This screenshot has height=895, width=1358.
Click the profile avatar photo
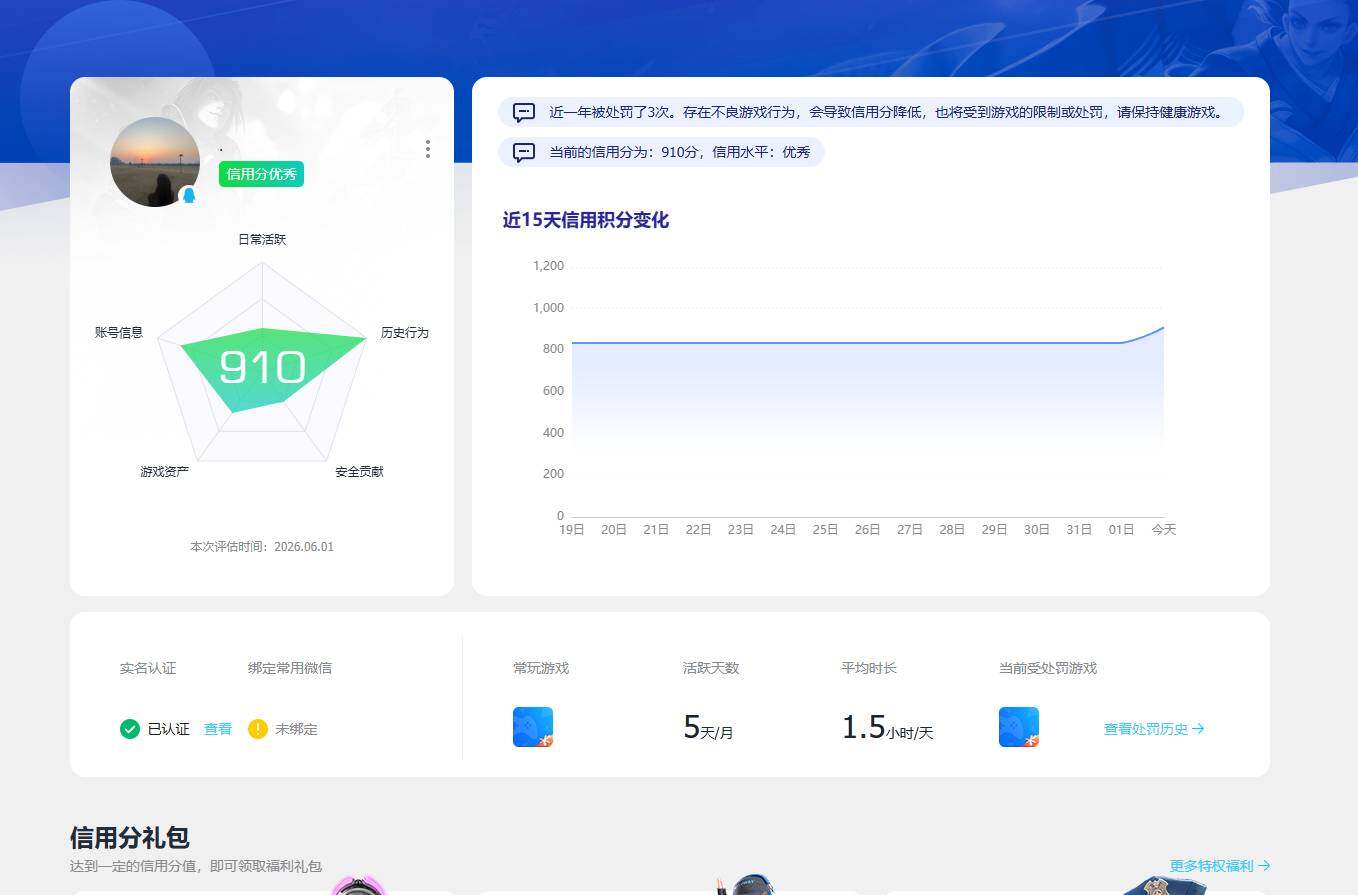(x=155, y=162)
